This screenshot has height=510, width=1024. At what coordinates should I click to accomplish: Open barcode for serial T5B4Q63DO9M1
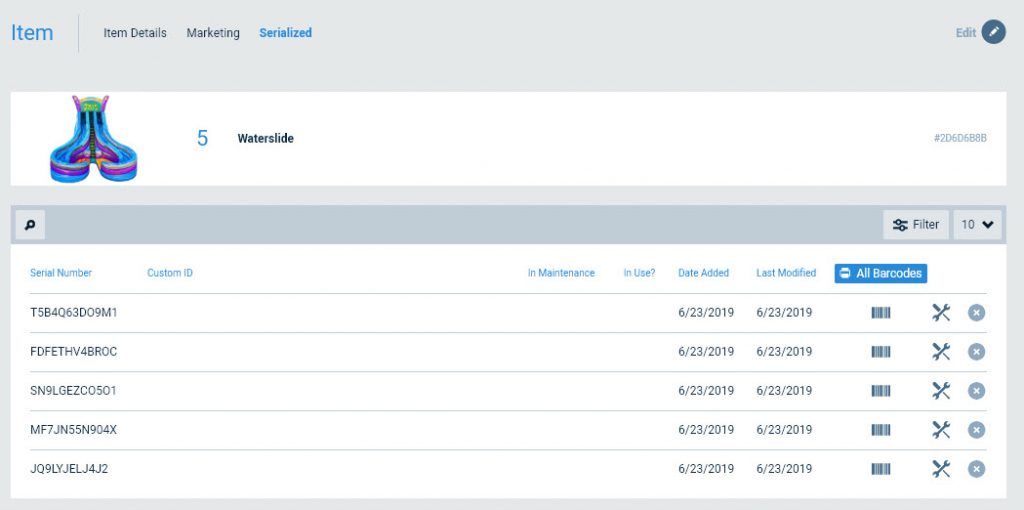click(881, 313)
